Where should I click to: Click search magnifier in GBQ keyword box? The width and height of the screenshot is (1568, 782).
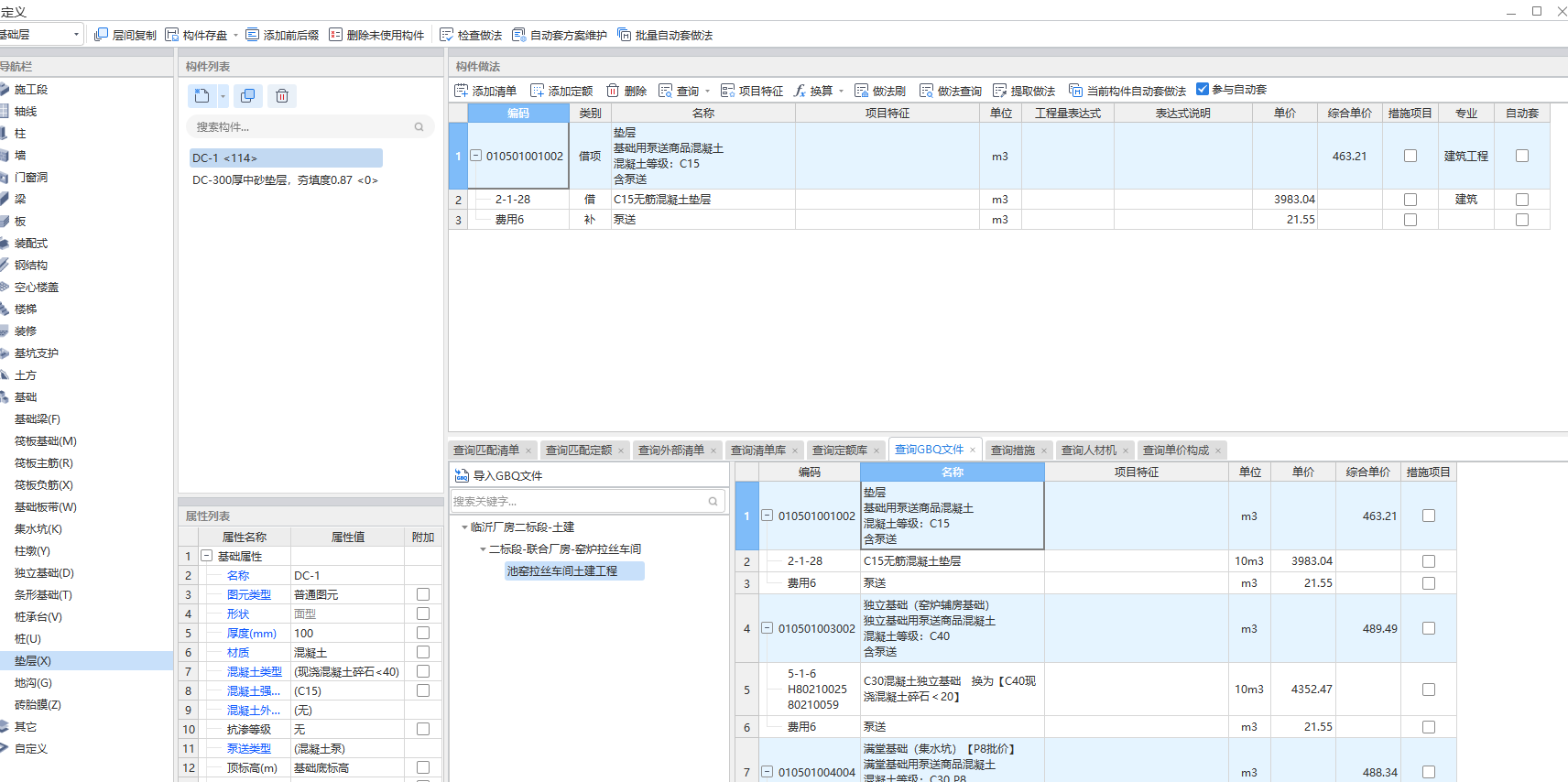click(713, 501)
